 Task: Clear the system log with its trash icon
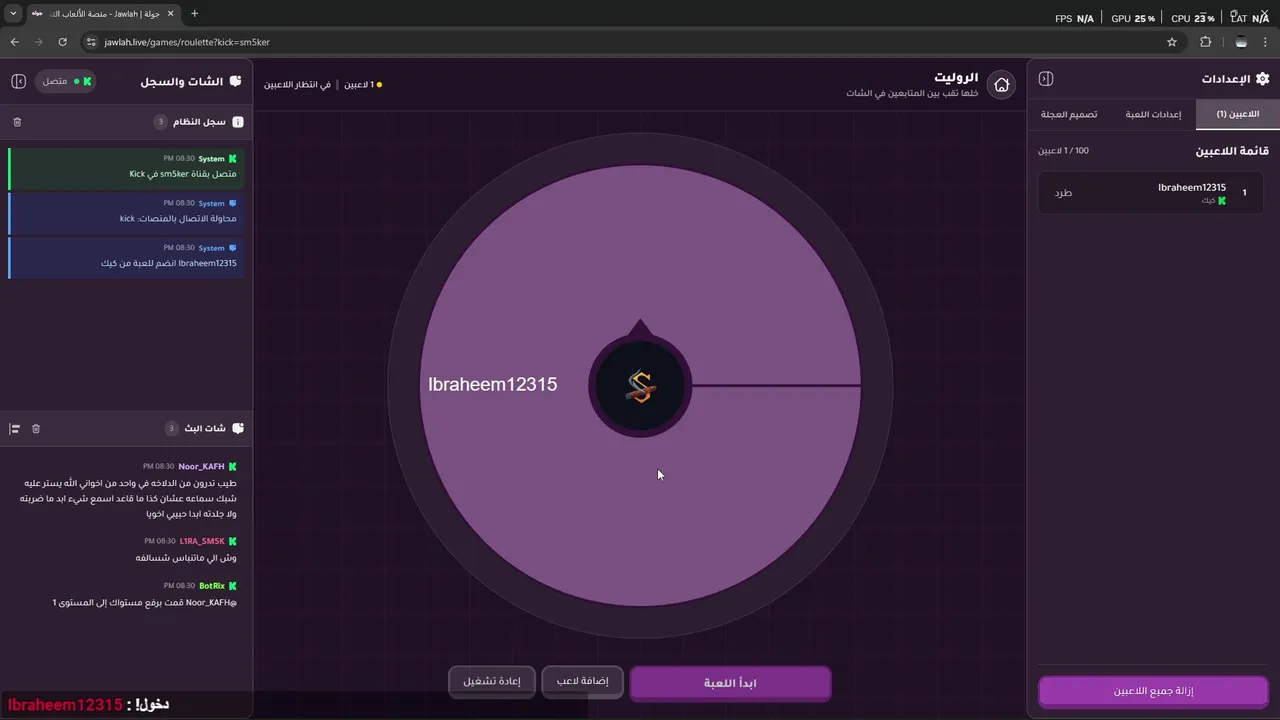(x=17, y=122)
